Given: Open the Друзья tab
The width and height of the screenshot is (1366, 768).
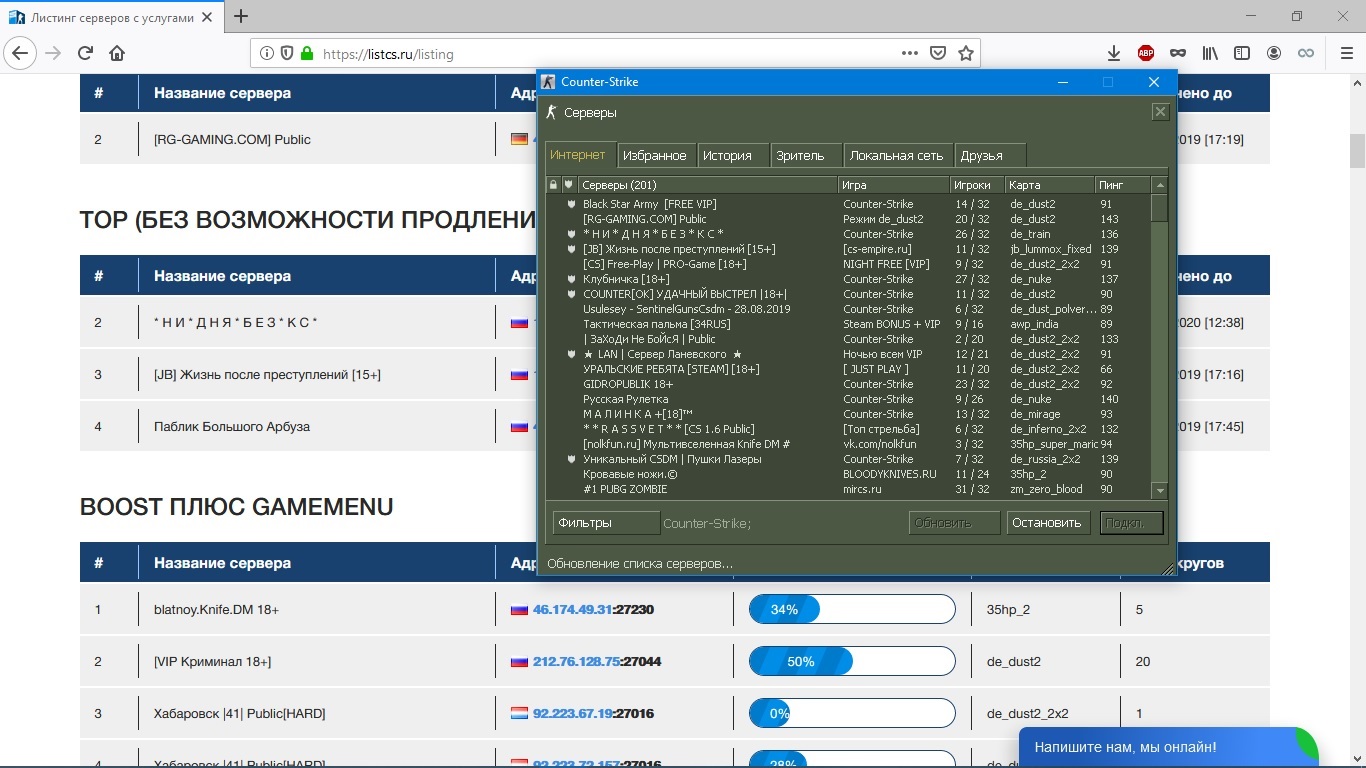Looking at the screenshot, I should click(x=991, y=155).
